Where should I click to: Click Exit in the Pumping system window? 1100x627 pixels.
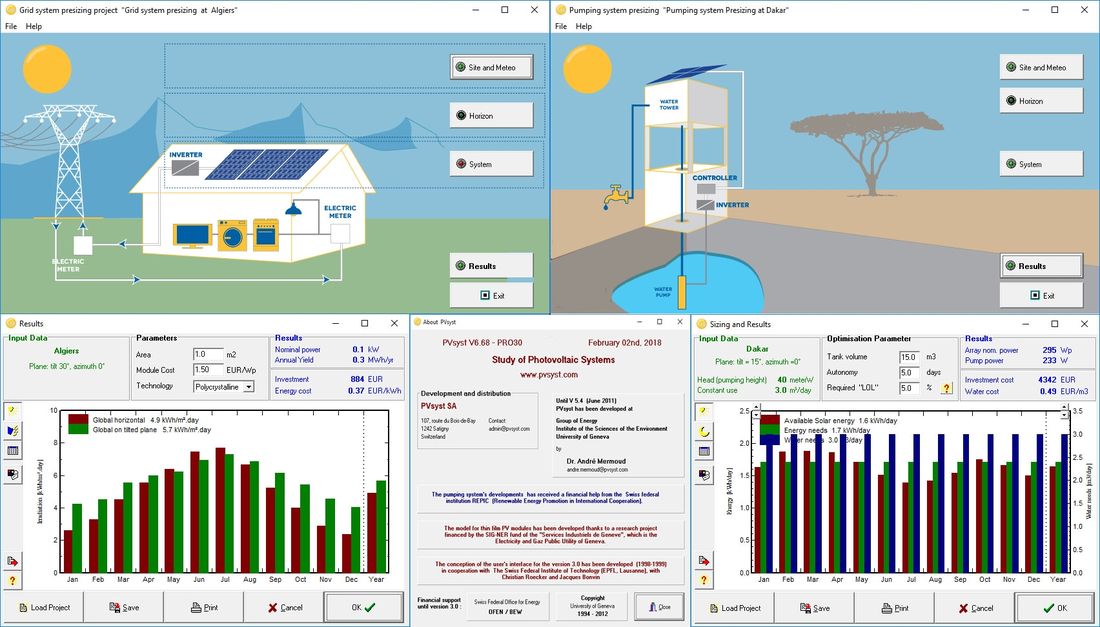point(1041,295)
